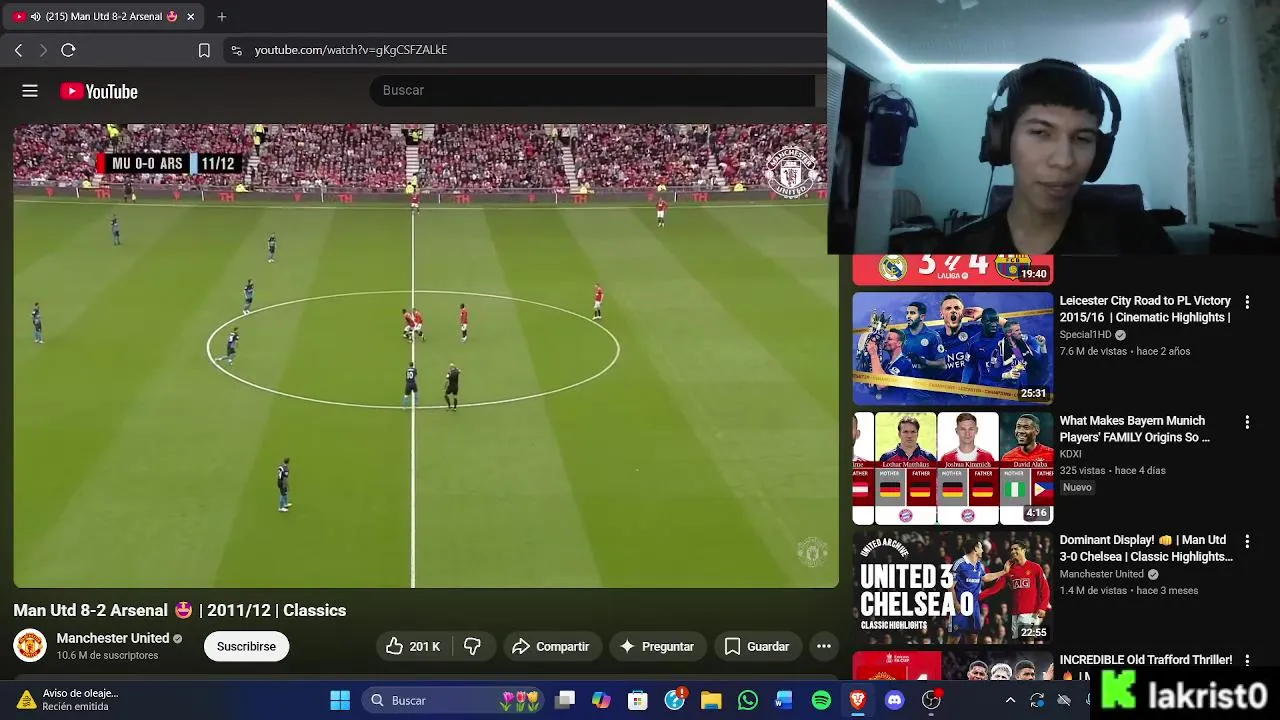This screenshot has width=1280, height=720.
Task: Open Task View from the taskbar
Action: point(565,700)
